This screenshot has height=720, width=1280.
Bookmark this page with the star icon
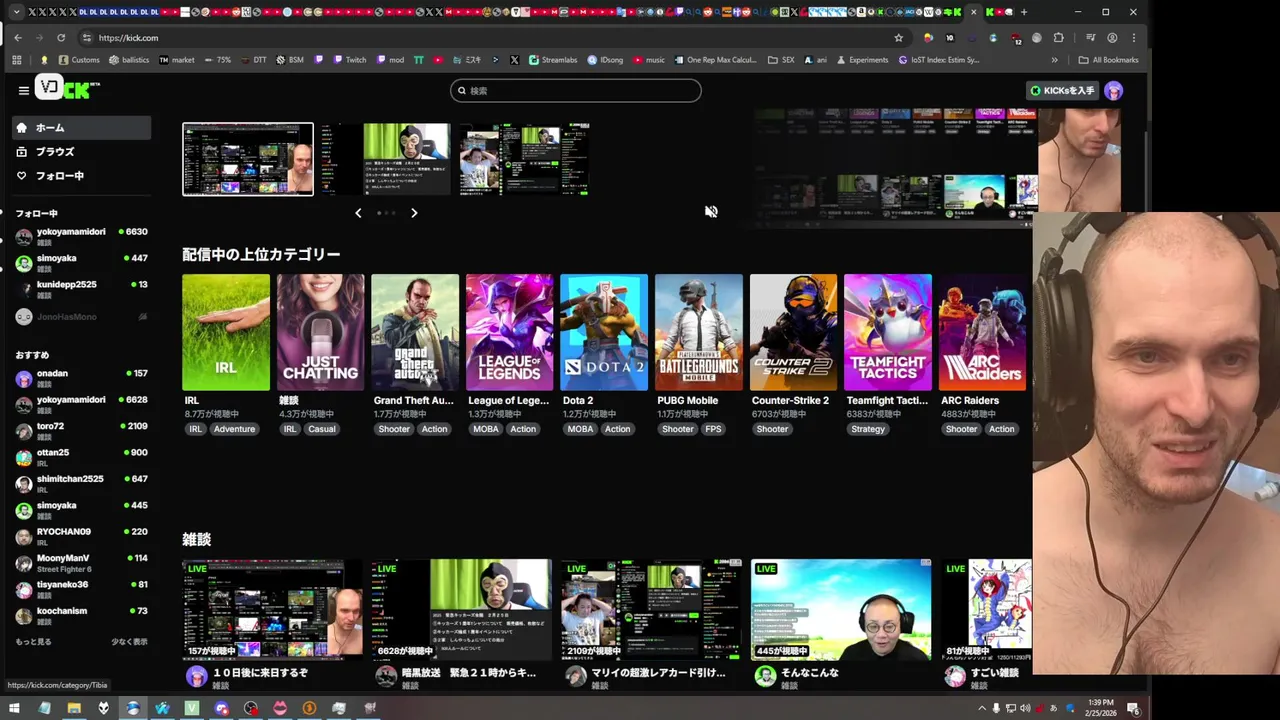pyautogui.click(x=899, y=38)
